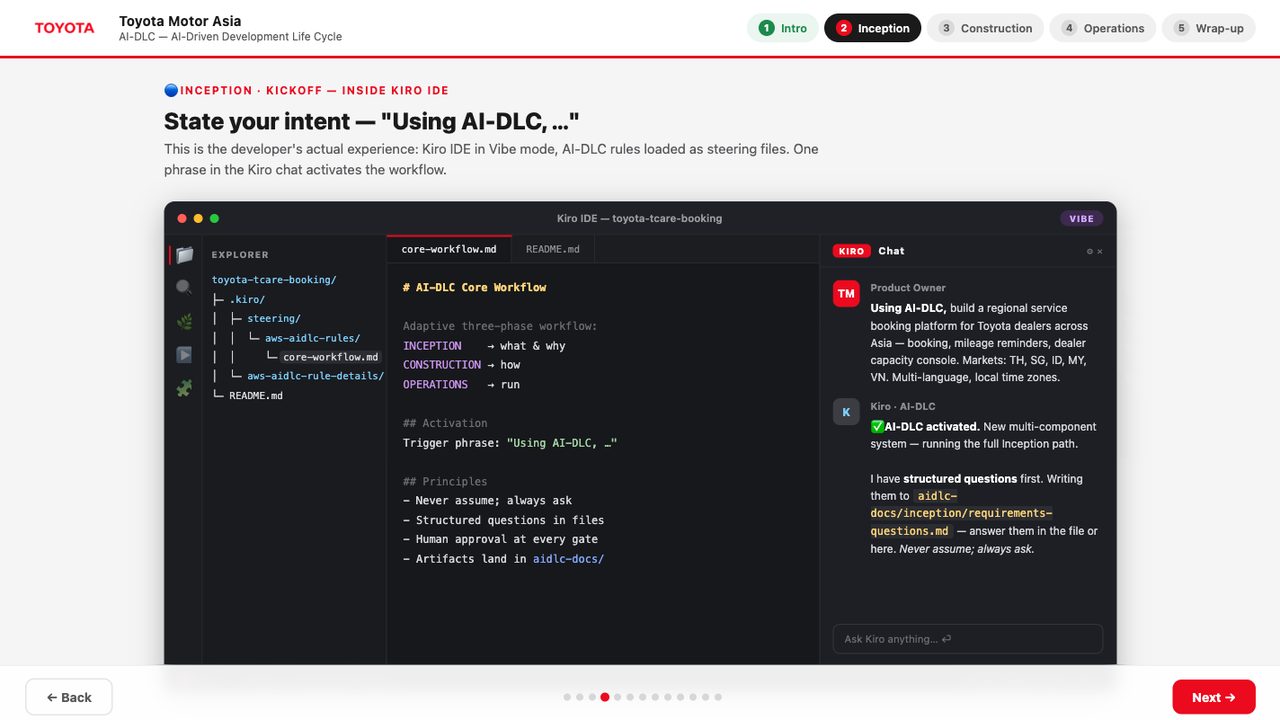This screenshot has height=720, width=1280.
Task: Click the active red pagination dot
Action: (x=605, y=697)
